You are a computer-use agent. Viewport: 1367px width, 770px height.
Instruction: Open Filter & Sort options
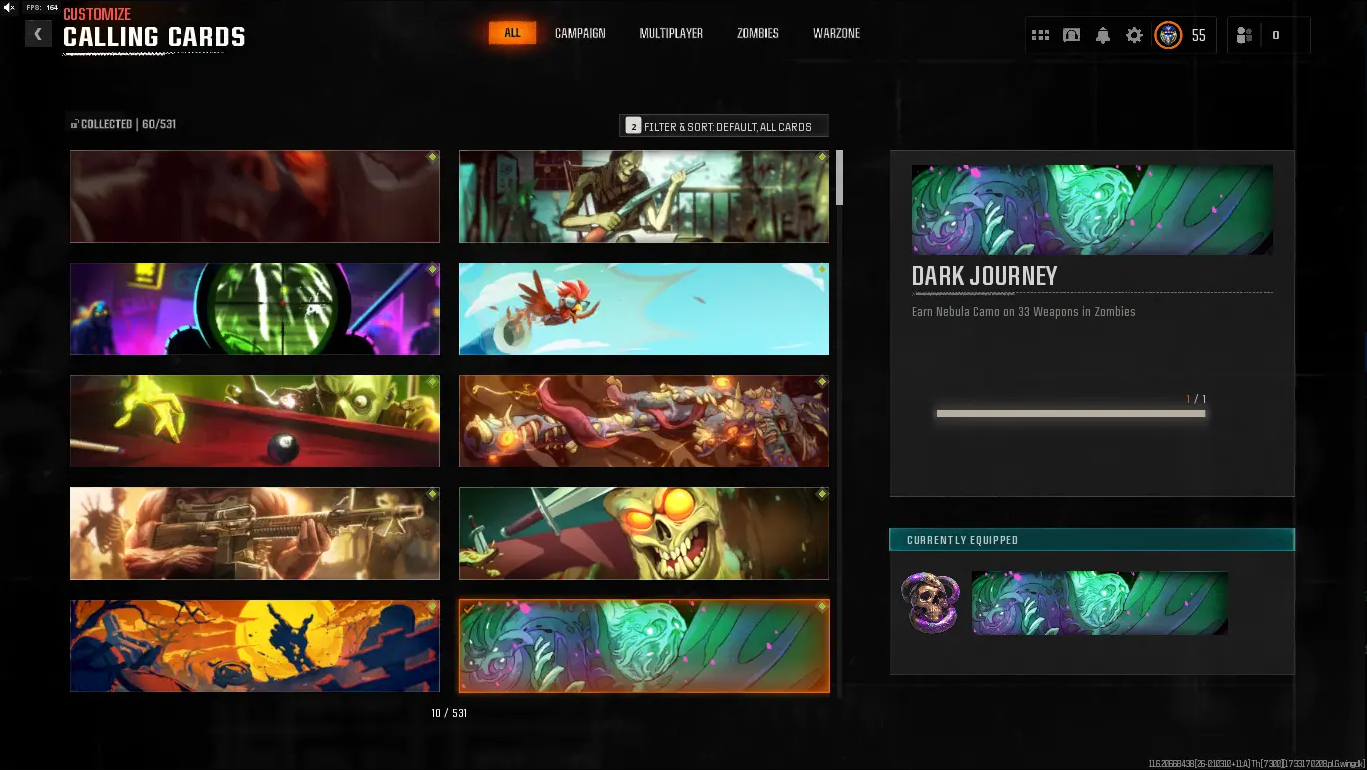[x=724, y=126]
